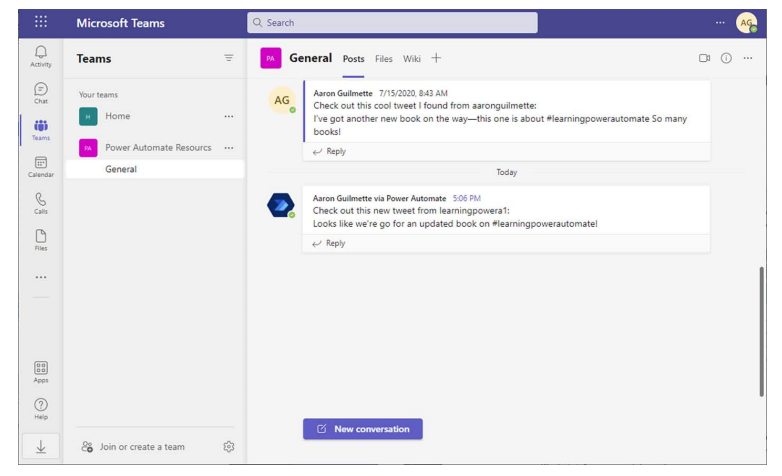Open the General channel in list
The height and width of the screenshot is (476, 782).
155,169
